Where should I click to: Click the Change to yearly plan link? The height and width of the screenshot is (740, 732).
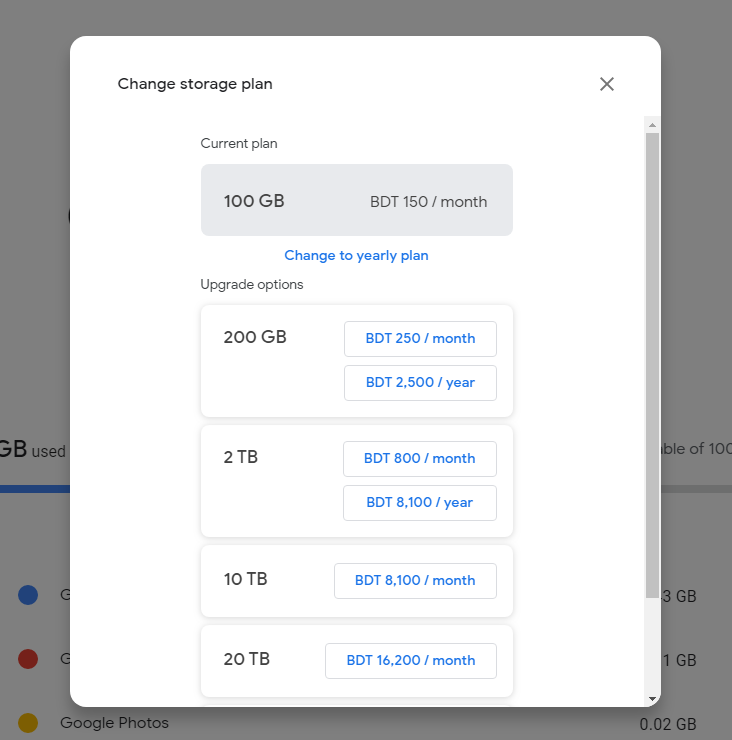356,255
